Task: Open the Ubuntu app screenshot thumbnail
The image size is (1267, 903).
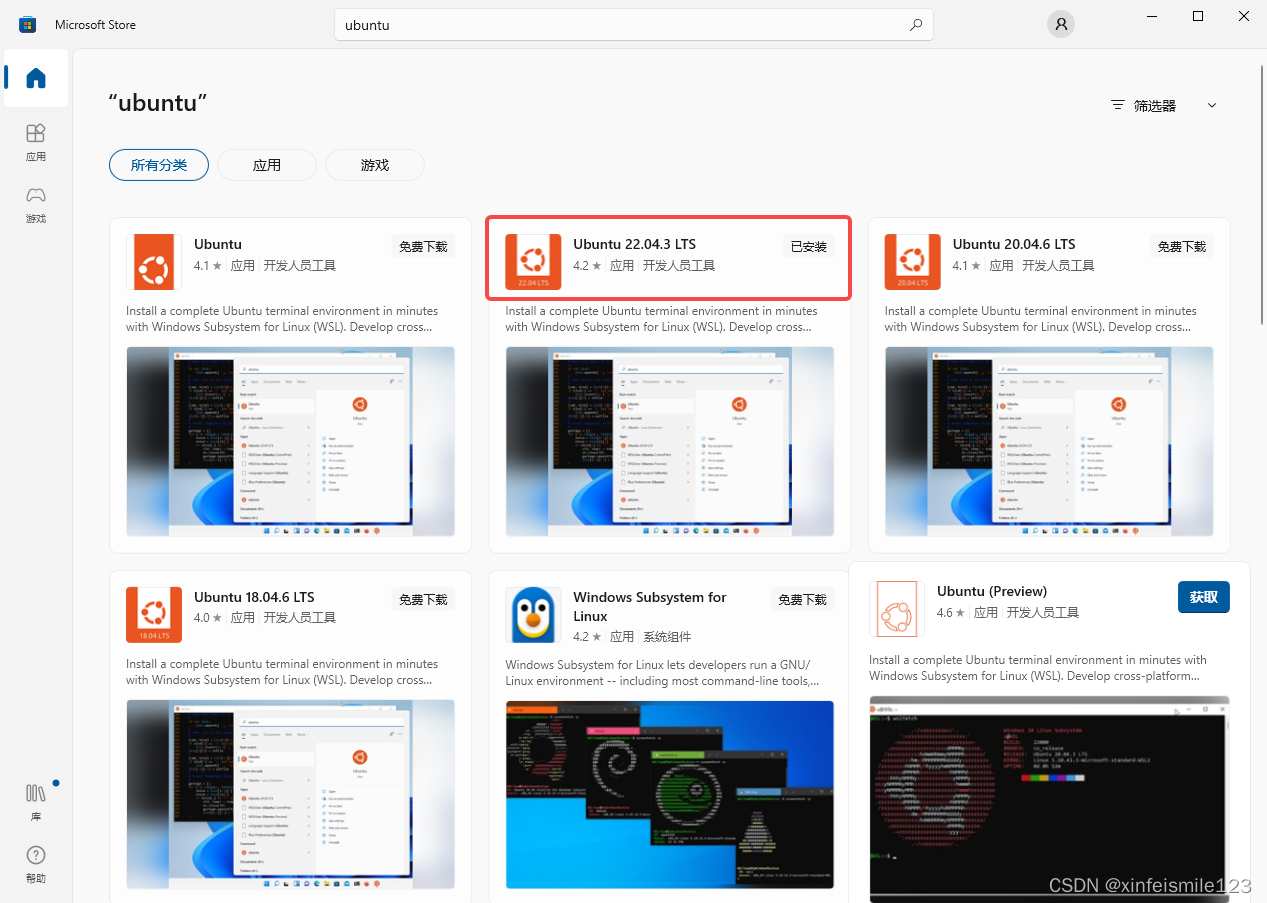Action: (290, 441)
